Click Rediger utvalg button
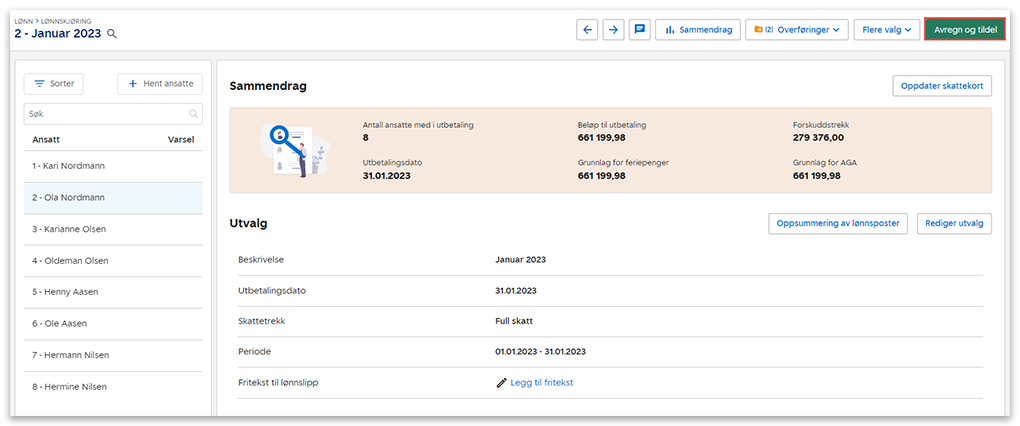Screen dimensions: 1020x426 tap(953, 223)
